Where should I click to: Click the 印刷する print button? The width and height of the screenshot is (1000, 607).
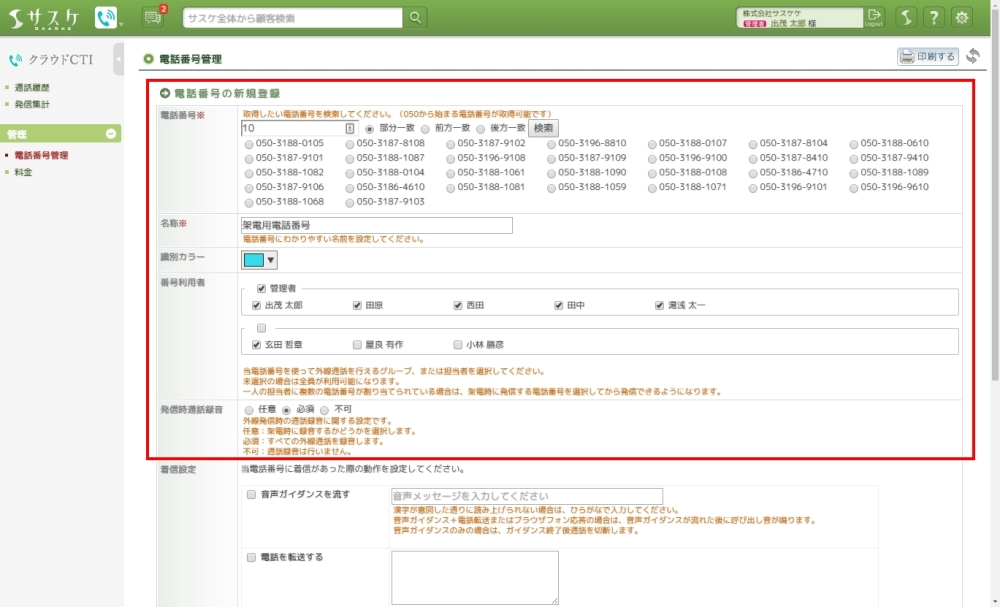(x=927, y=56)
